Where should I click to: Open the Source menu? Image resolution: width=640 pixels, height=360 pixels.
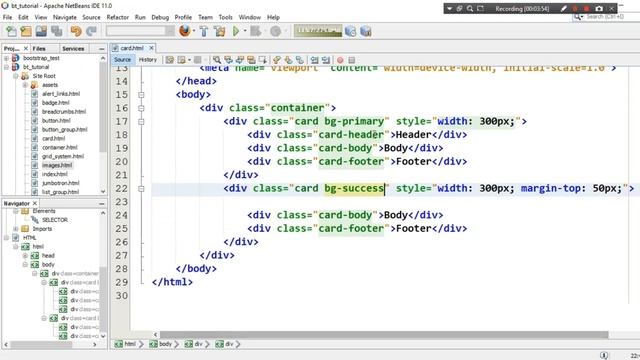91,17
